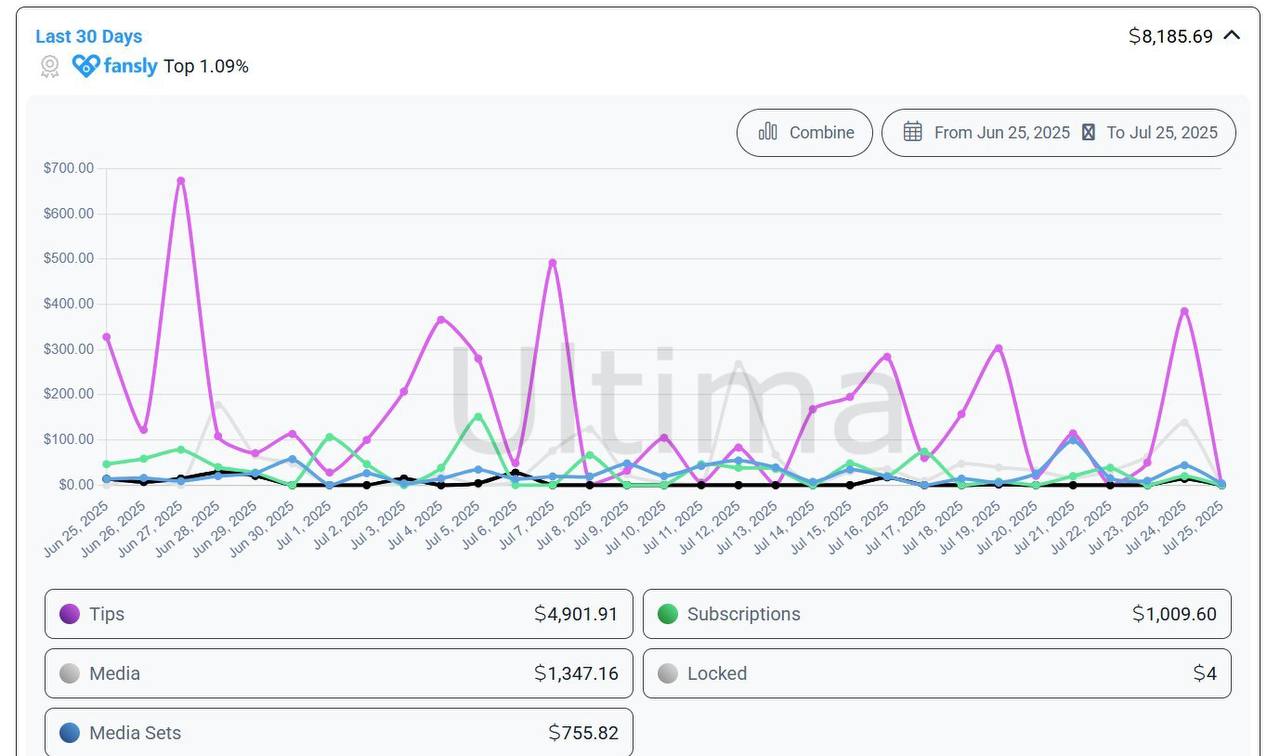
Task: Collapse the Last 30 Days panel chevron
Action: [1232, 36]
